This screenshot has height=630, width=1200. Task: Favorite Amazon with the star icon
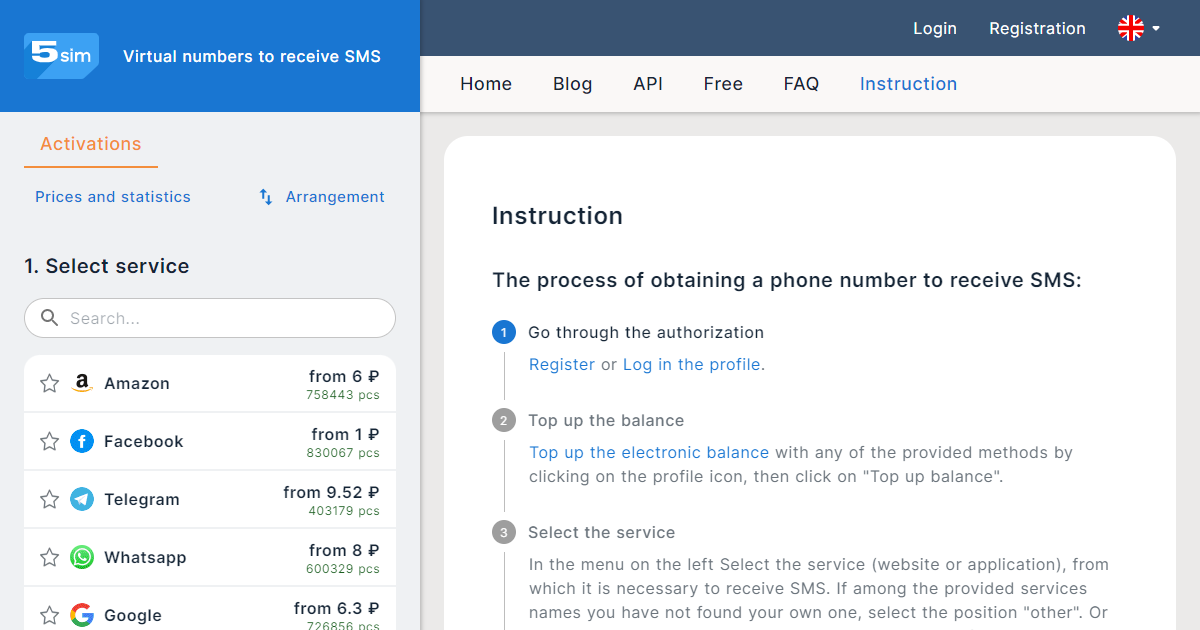click(x=50, y=383)
